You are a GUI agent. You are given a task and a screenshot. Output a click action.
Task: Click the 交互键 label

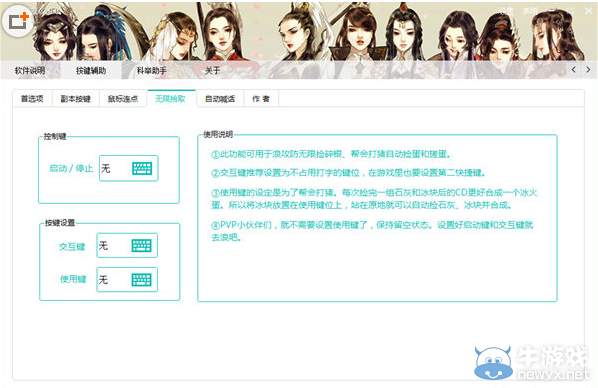coord(72,246)
